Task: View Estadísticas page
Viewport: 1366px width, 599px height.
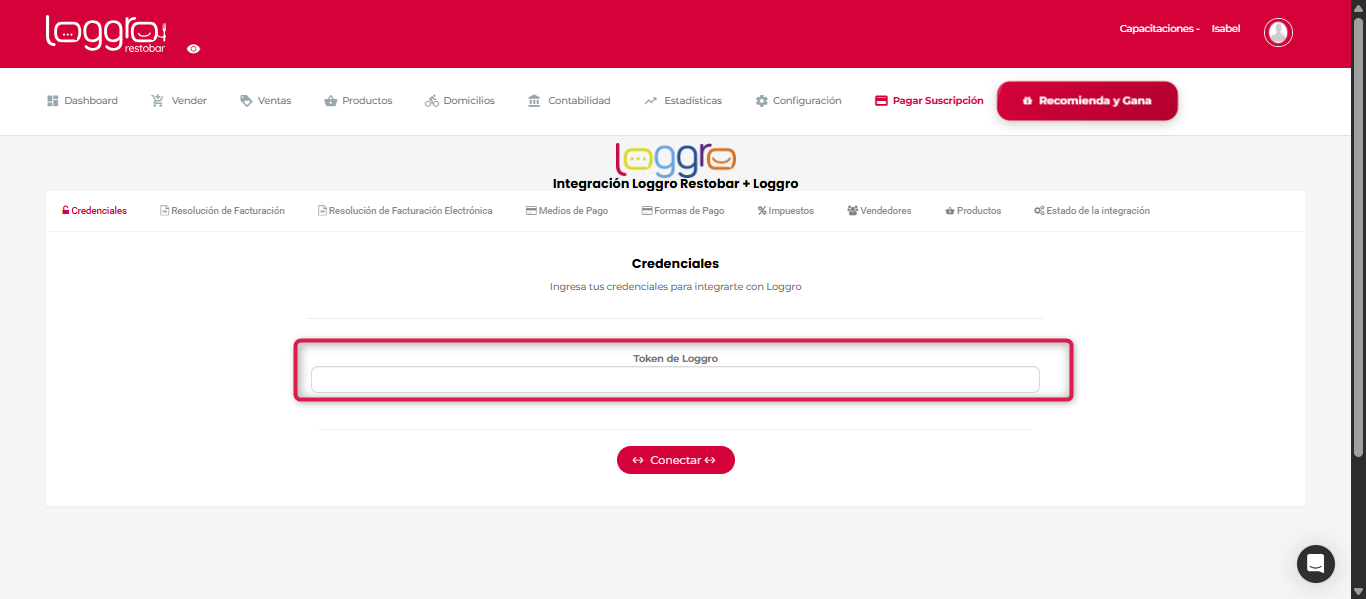Action: point(683,101)
